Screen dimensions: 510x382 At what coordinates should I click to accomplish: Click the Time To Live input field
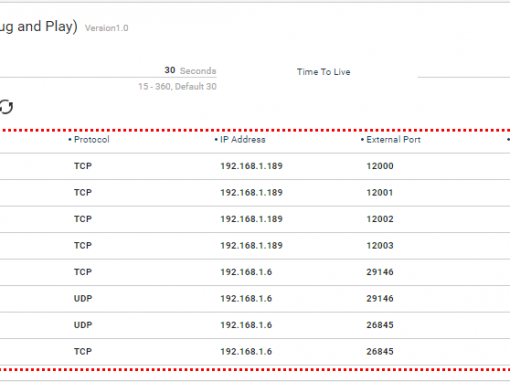(464, 71)
